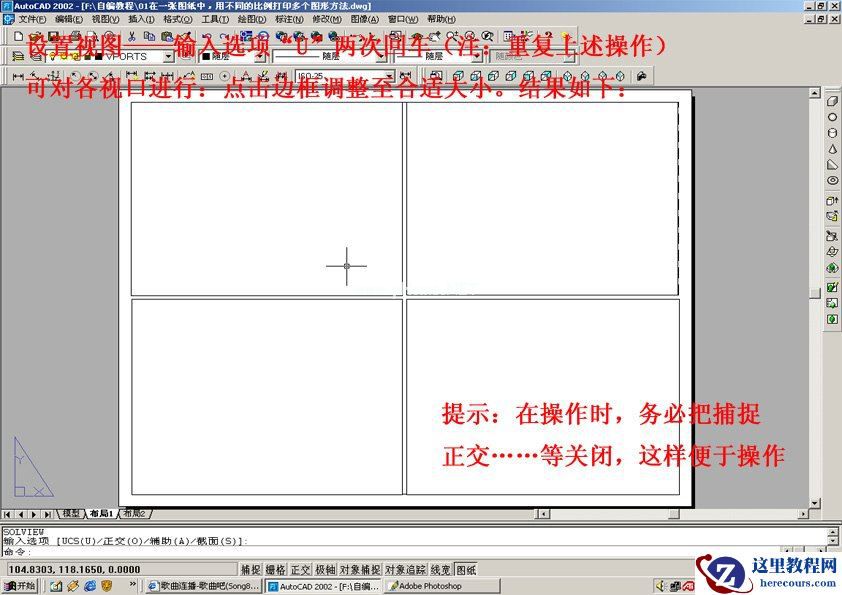Image resolution: width=842 pixels, height=595 pixels.
Task: Click the Copy to clipboard icon
Action: (149, 36)
